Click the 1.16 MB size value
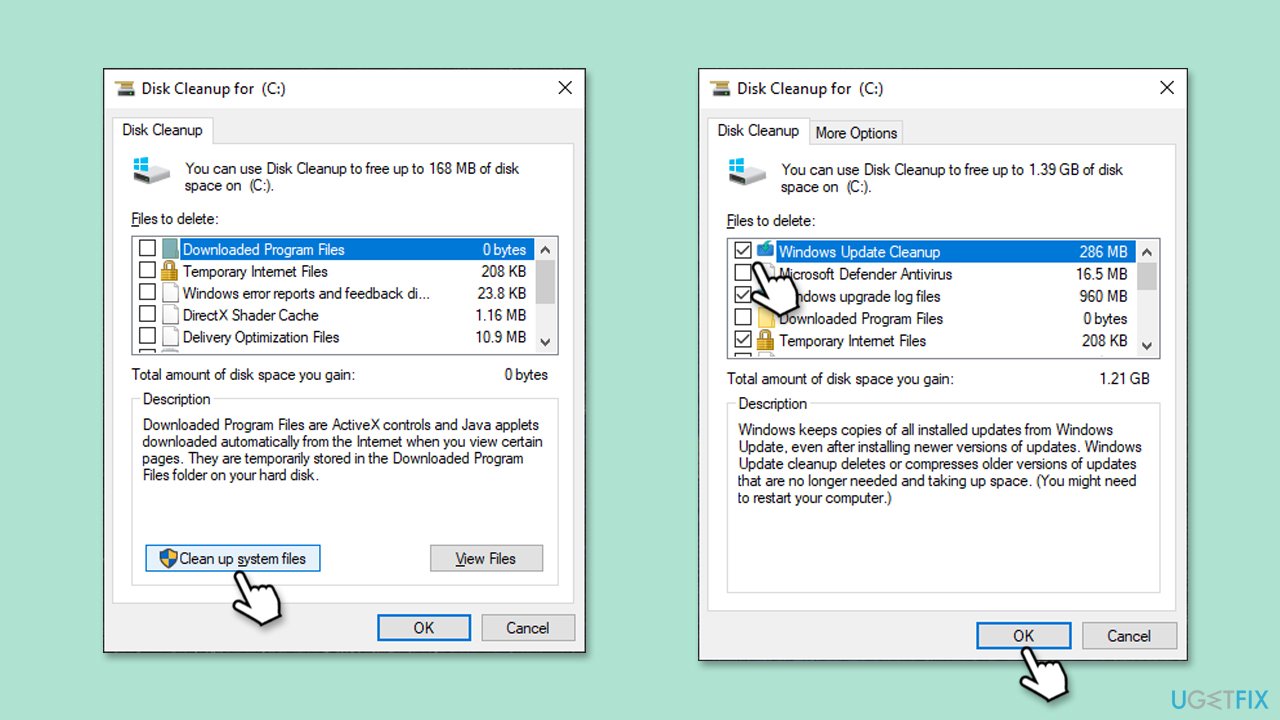Viewport: 1280px width, 720px height. [x=500, y=315]
